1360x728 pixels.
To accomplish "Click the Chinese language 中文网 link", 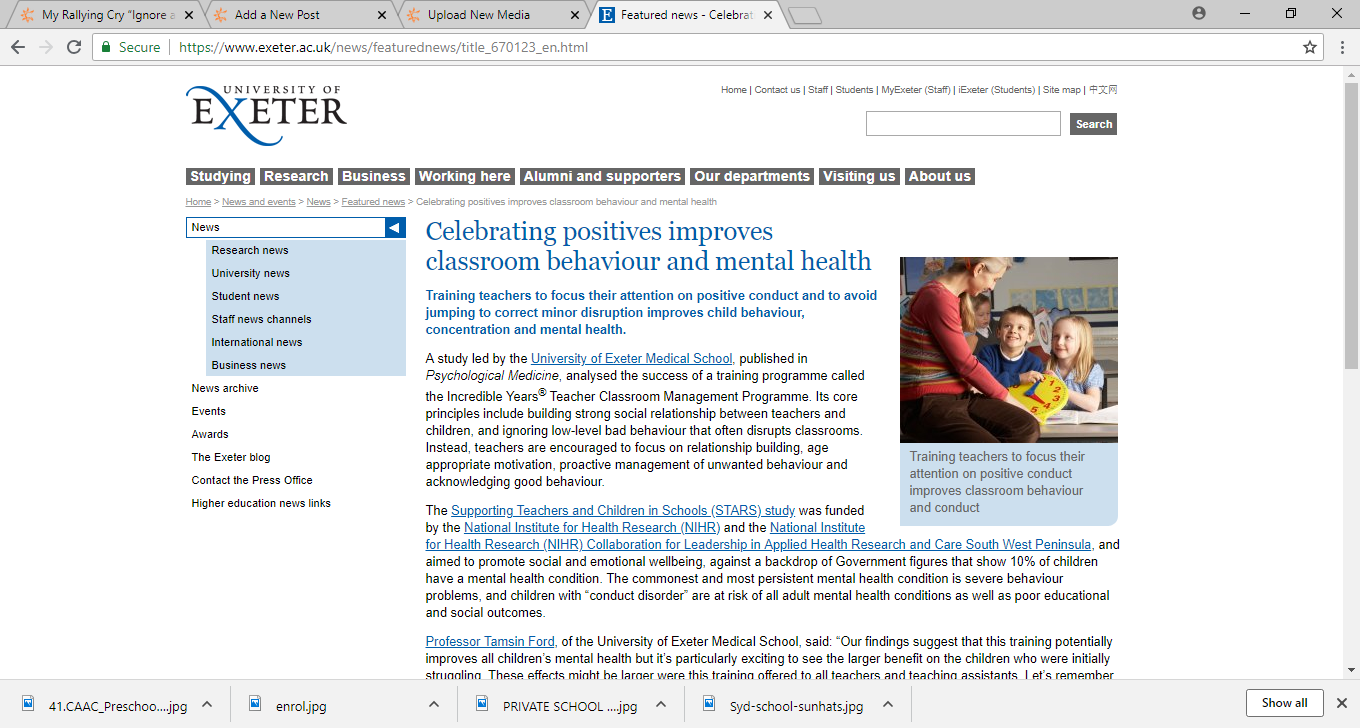I will tap(1103, 90).
